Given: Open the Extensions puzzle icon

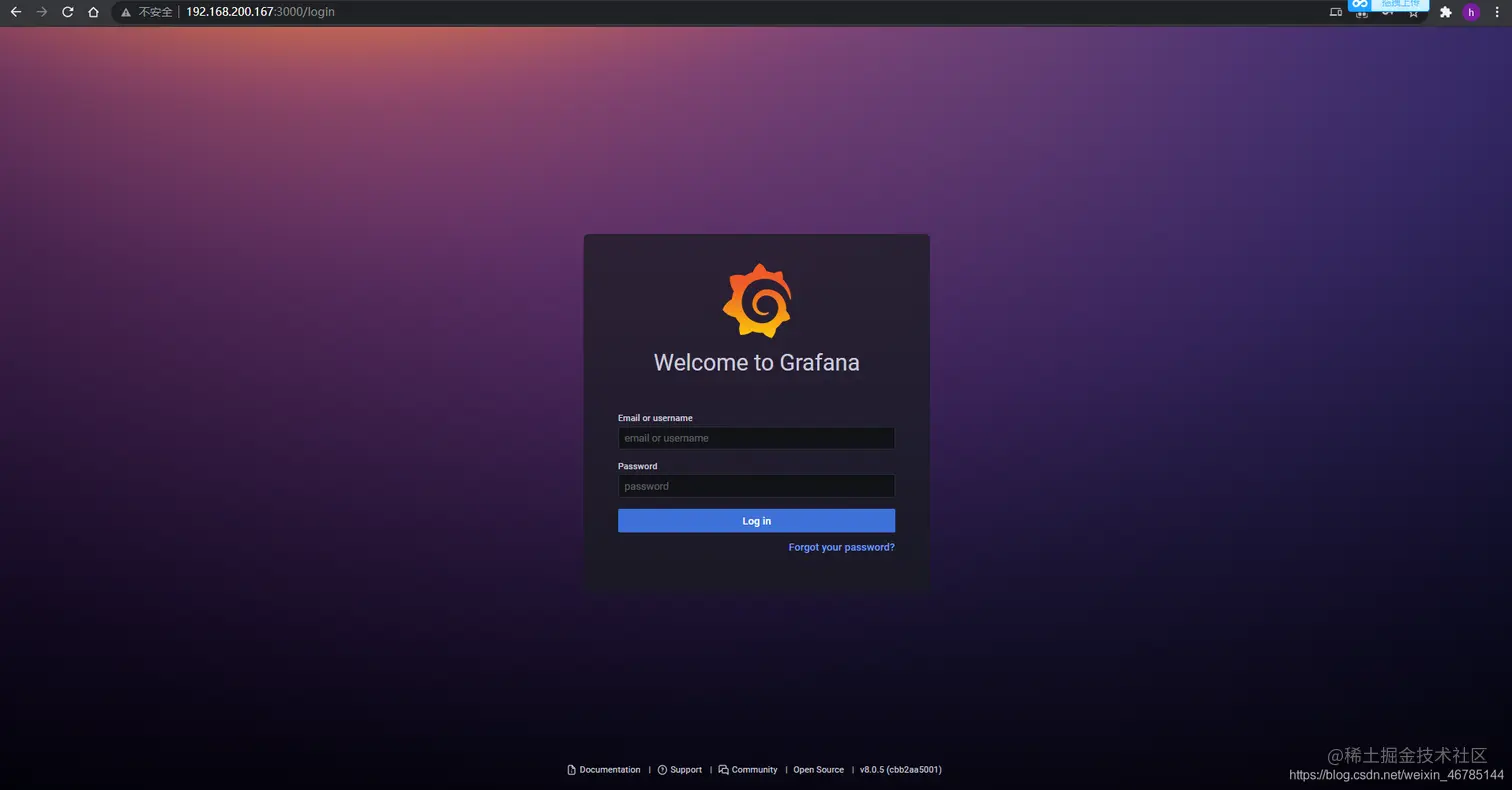Looking at the screenshot, I should 1445,12.
